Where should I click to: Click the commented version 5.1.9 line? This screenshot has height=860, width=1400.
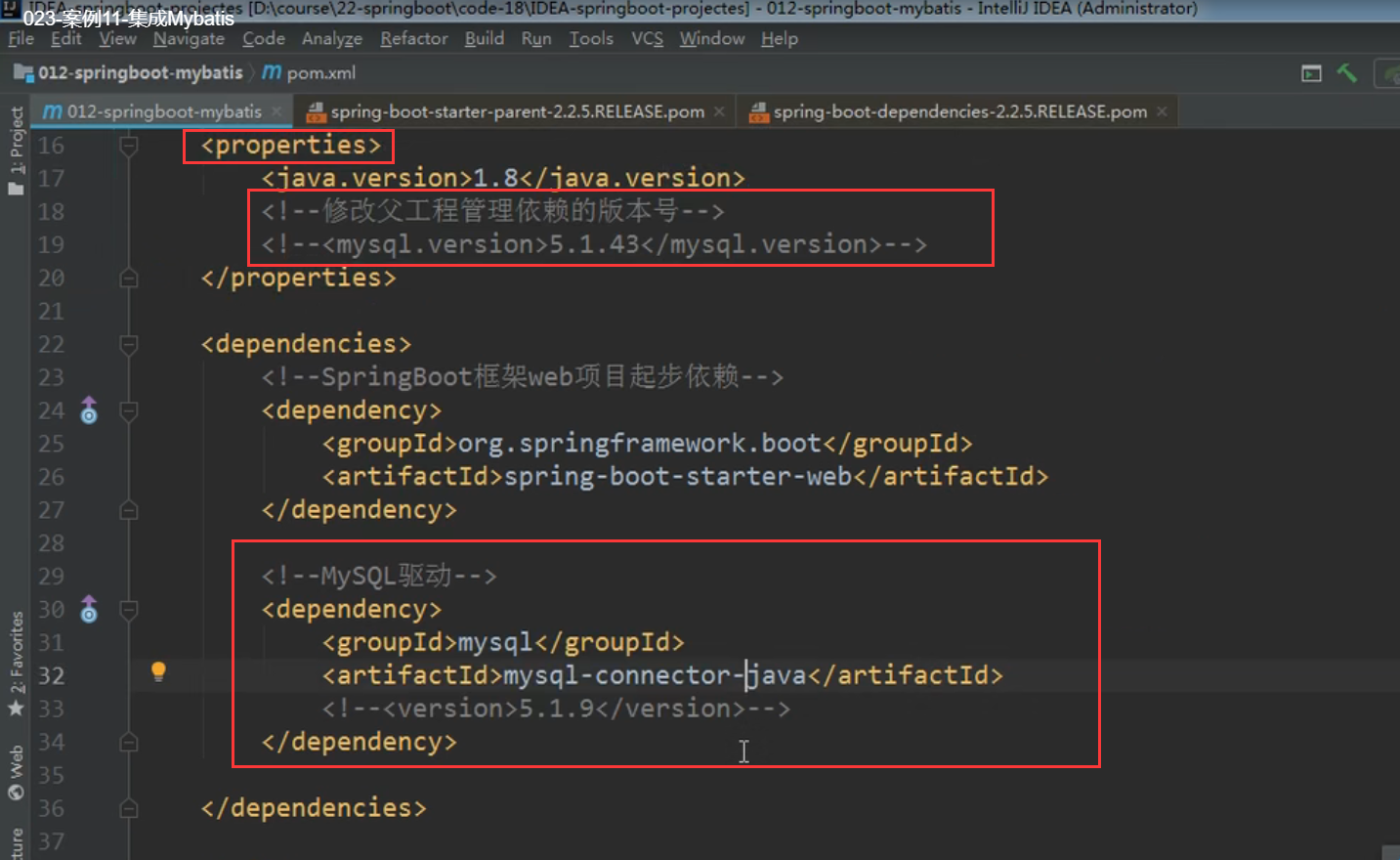(556, 709)
